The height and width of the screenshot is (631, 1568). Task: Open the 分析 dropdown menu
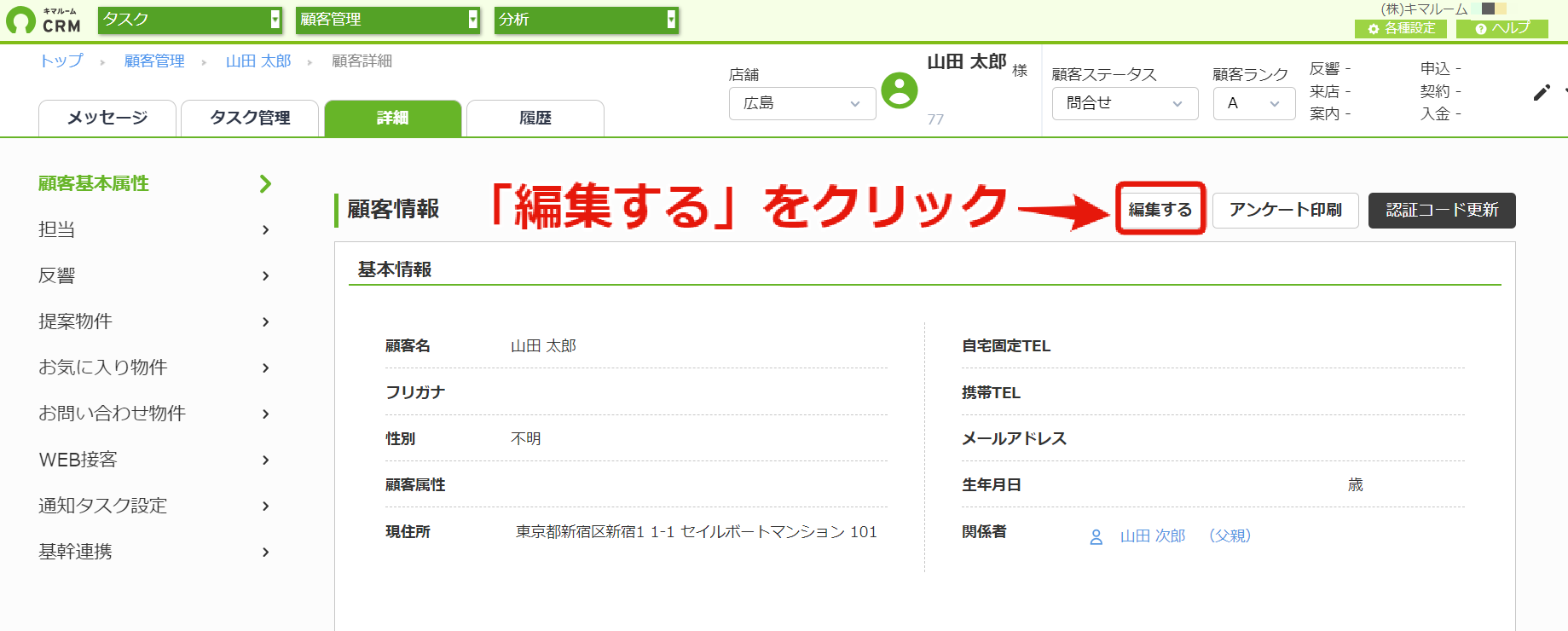[x=587, y=20]
